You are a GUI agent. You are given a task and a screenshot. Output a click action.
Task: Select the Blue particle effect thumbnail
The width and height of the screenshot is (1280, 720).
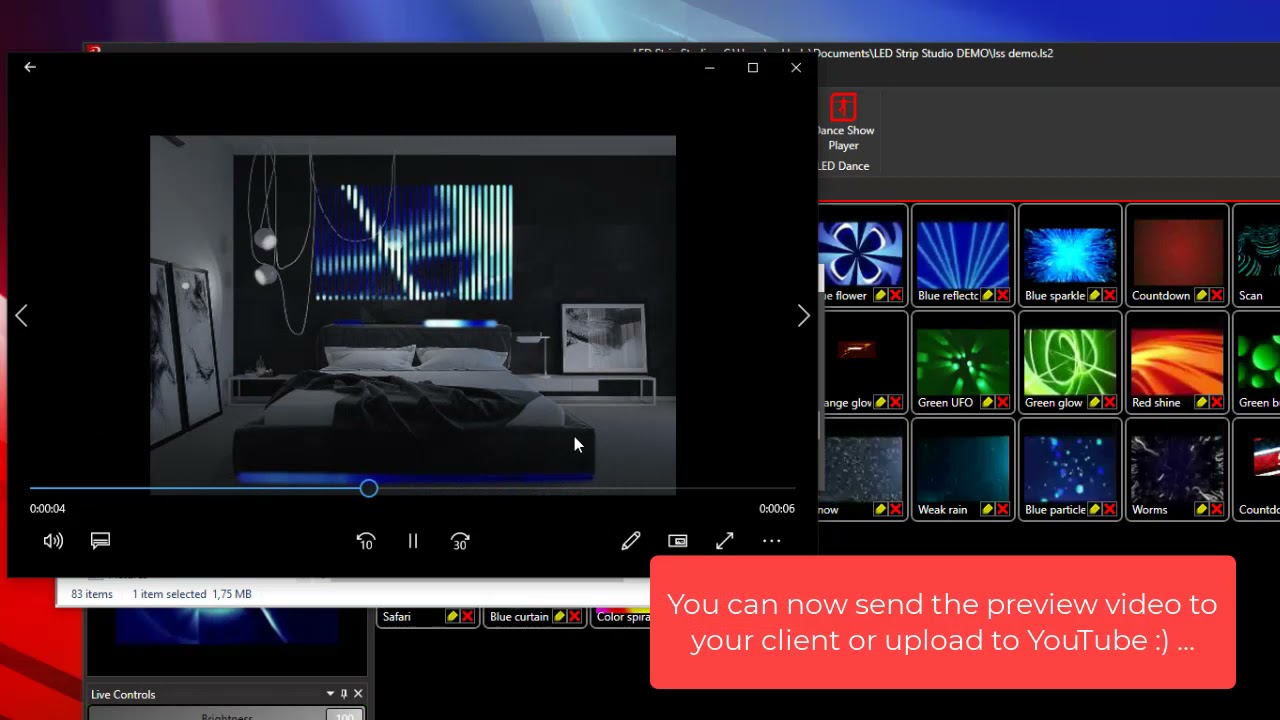tap(1070, 468)
